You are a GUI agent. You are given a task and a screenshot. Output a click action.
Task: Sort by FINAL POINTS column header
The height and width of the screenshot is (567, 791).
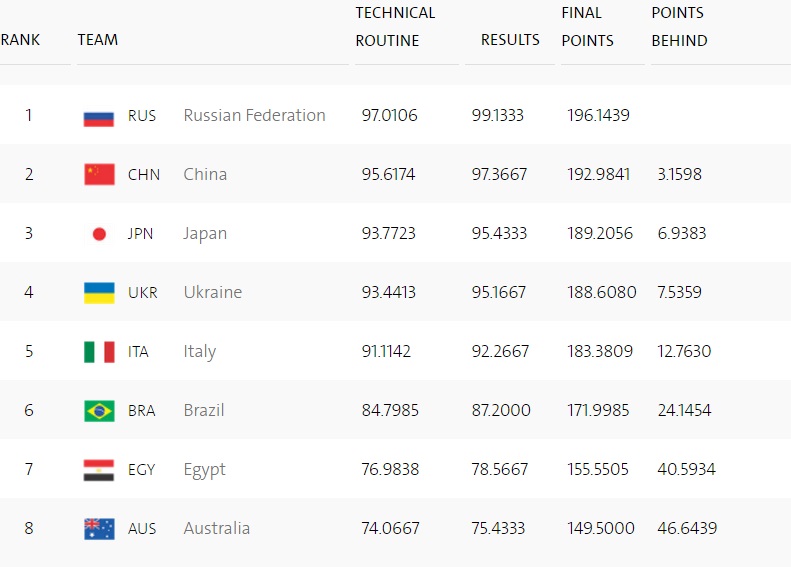(x=588, y=27)
